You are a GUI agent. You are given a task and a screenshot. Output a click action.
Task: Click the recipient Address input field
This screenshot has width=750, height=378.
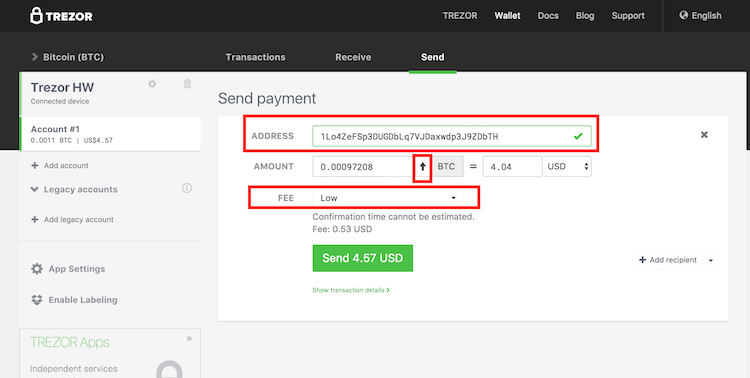(452, 136)
